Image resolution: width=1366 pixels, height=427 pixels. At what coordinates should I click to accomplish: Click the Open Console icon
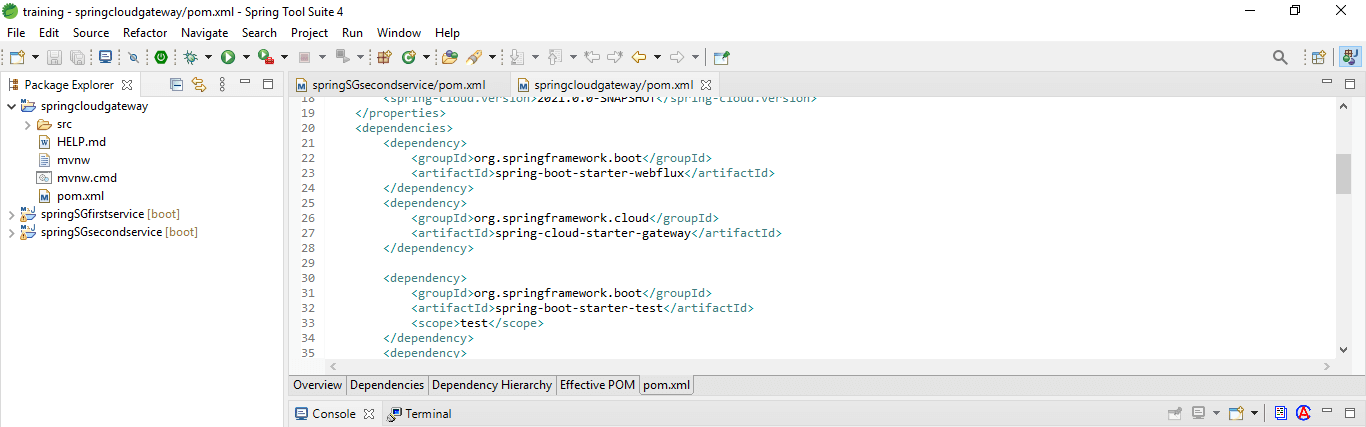(1236, 413)
